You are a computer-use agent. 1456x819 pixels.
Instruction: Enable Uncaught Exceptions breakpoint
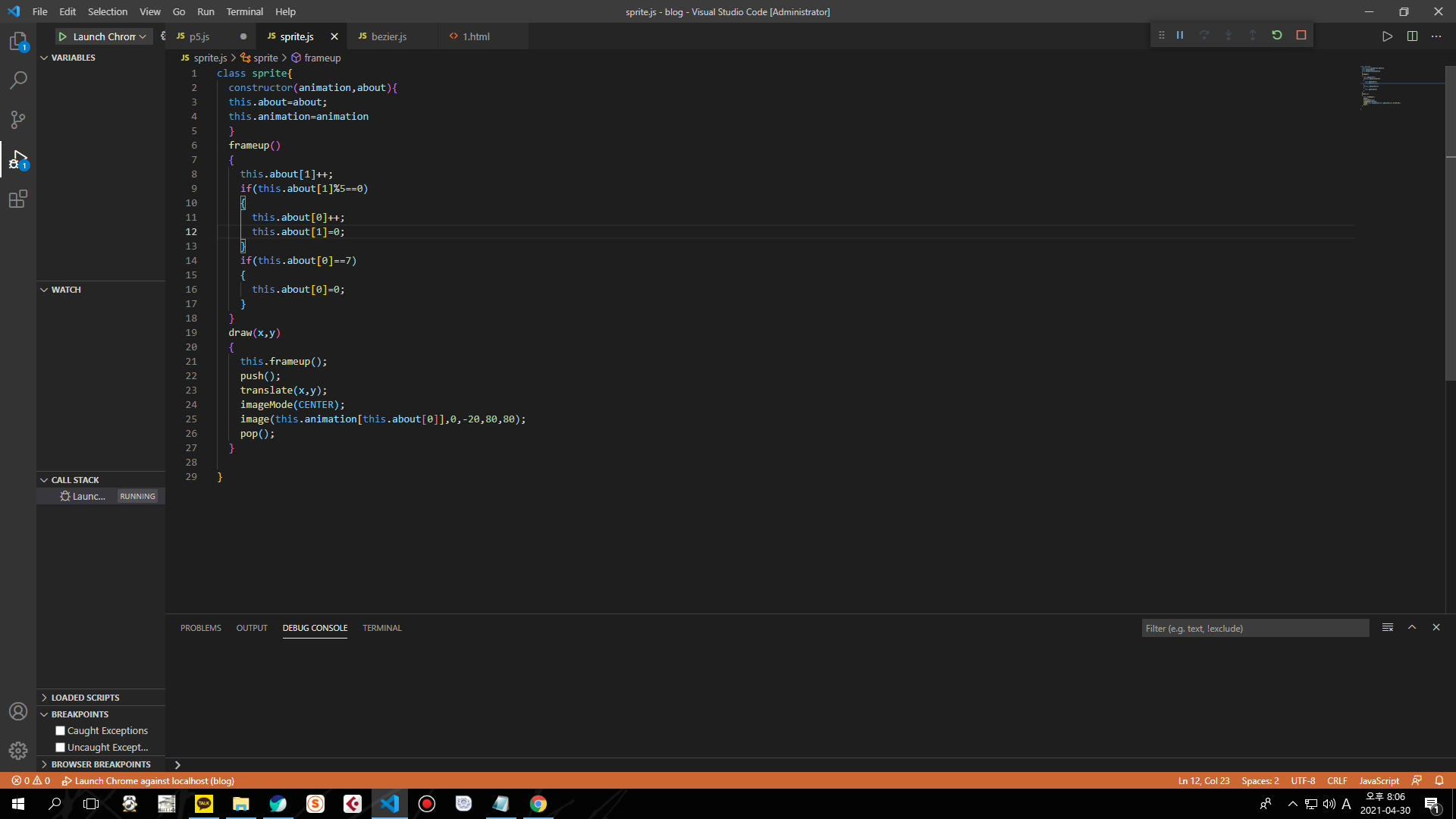pyautogui.click(x=61, y=748)
